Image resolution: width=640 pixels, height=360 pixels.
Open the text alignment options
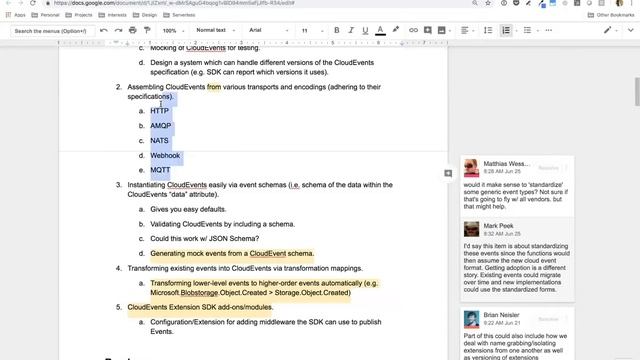(464, 30)
